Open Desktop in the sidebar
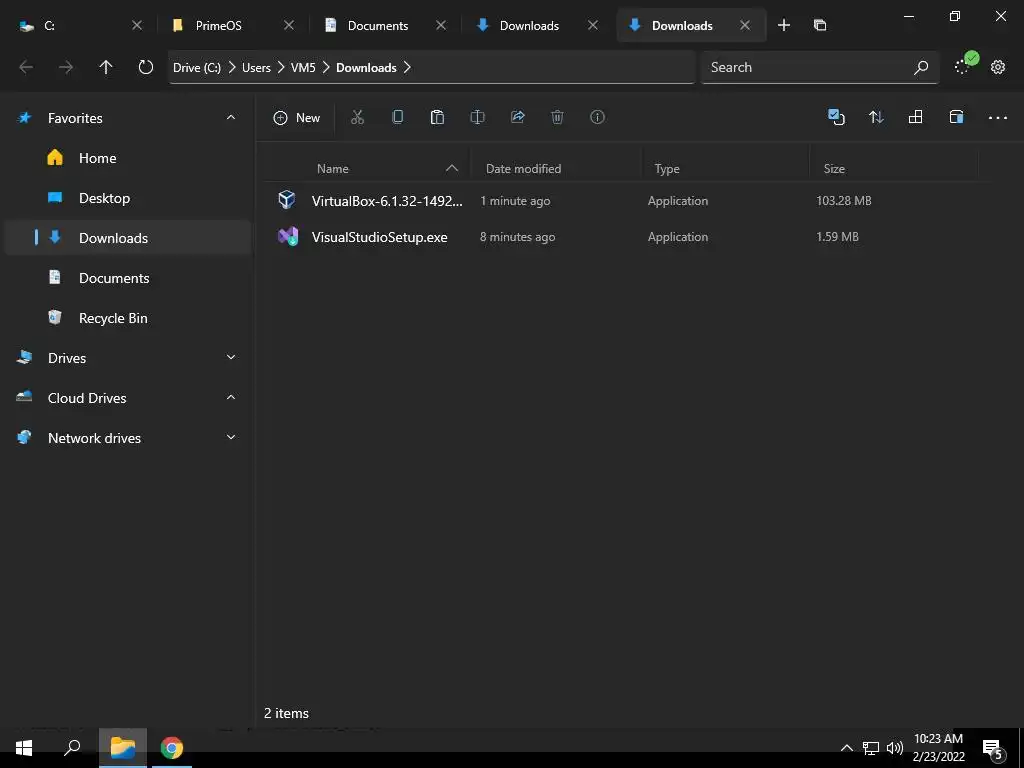This screenshot has width=1024, height=768. click(127, 198)
